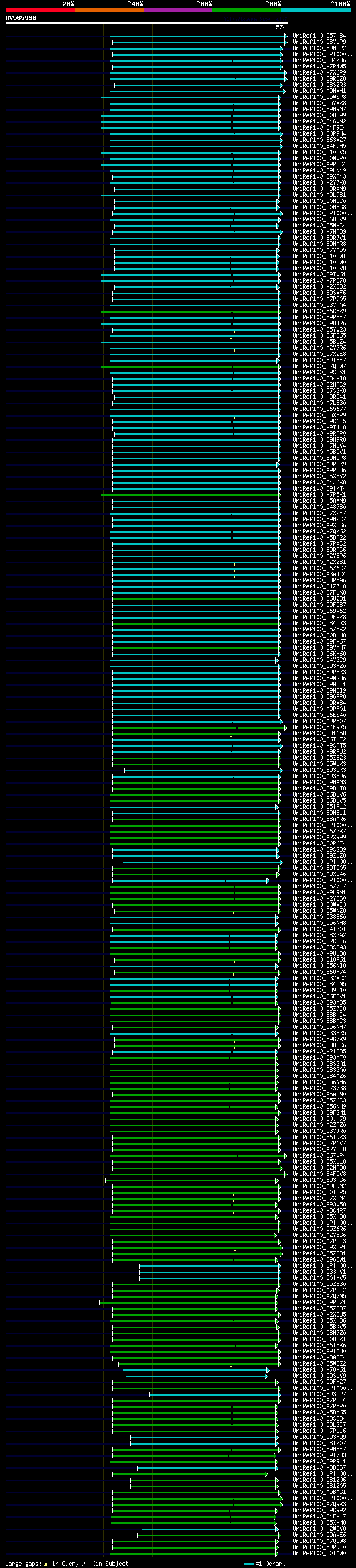The width and height of the screenshot is (356, 1568).
Task: Click the query end position 574
Action: 280,27
